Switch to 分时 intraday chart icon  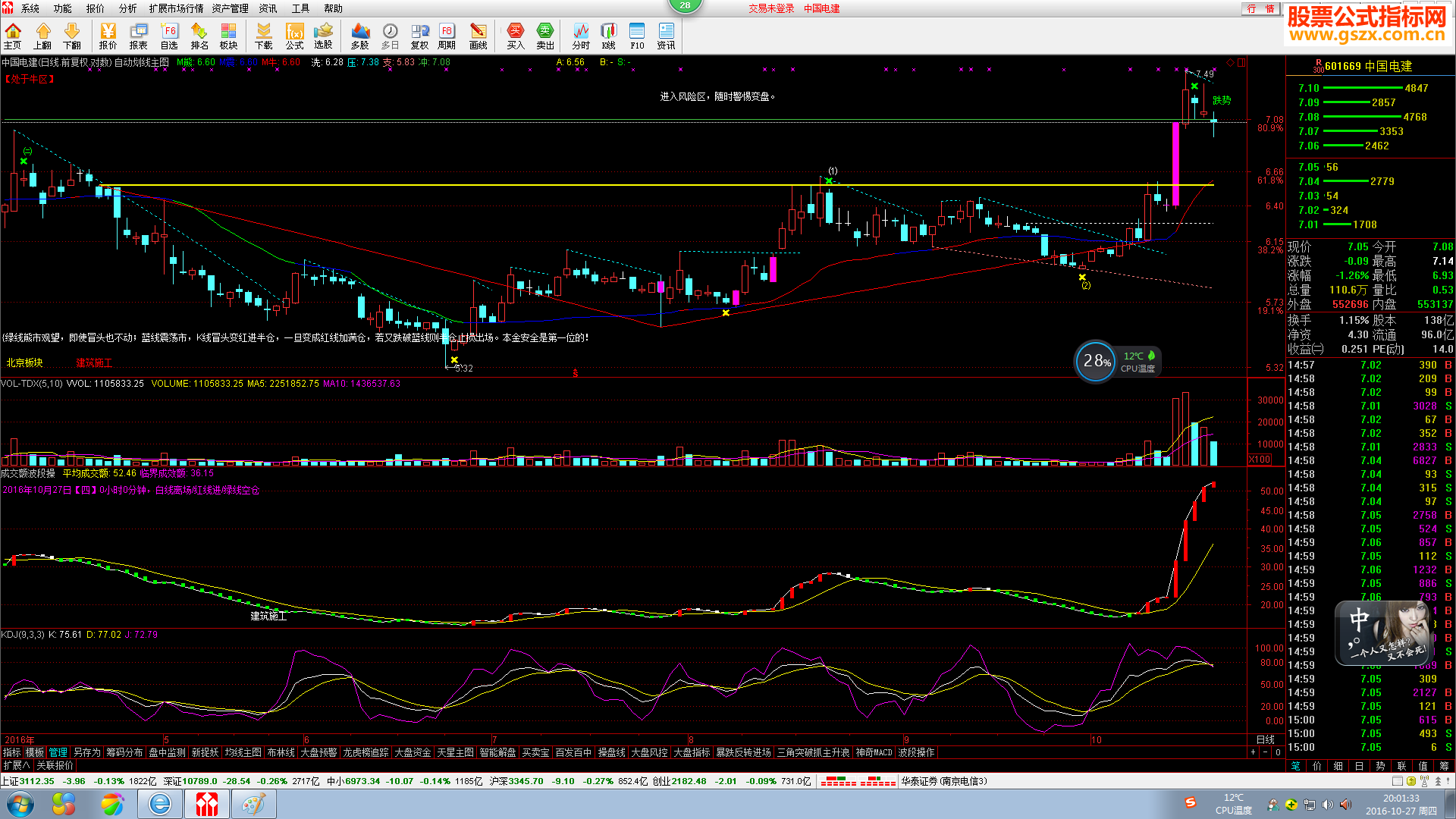[581, 36]
